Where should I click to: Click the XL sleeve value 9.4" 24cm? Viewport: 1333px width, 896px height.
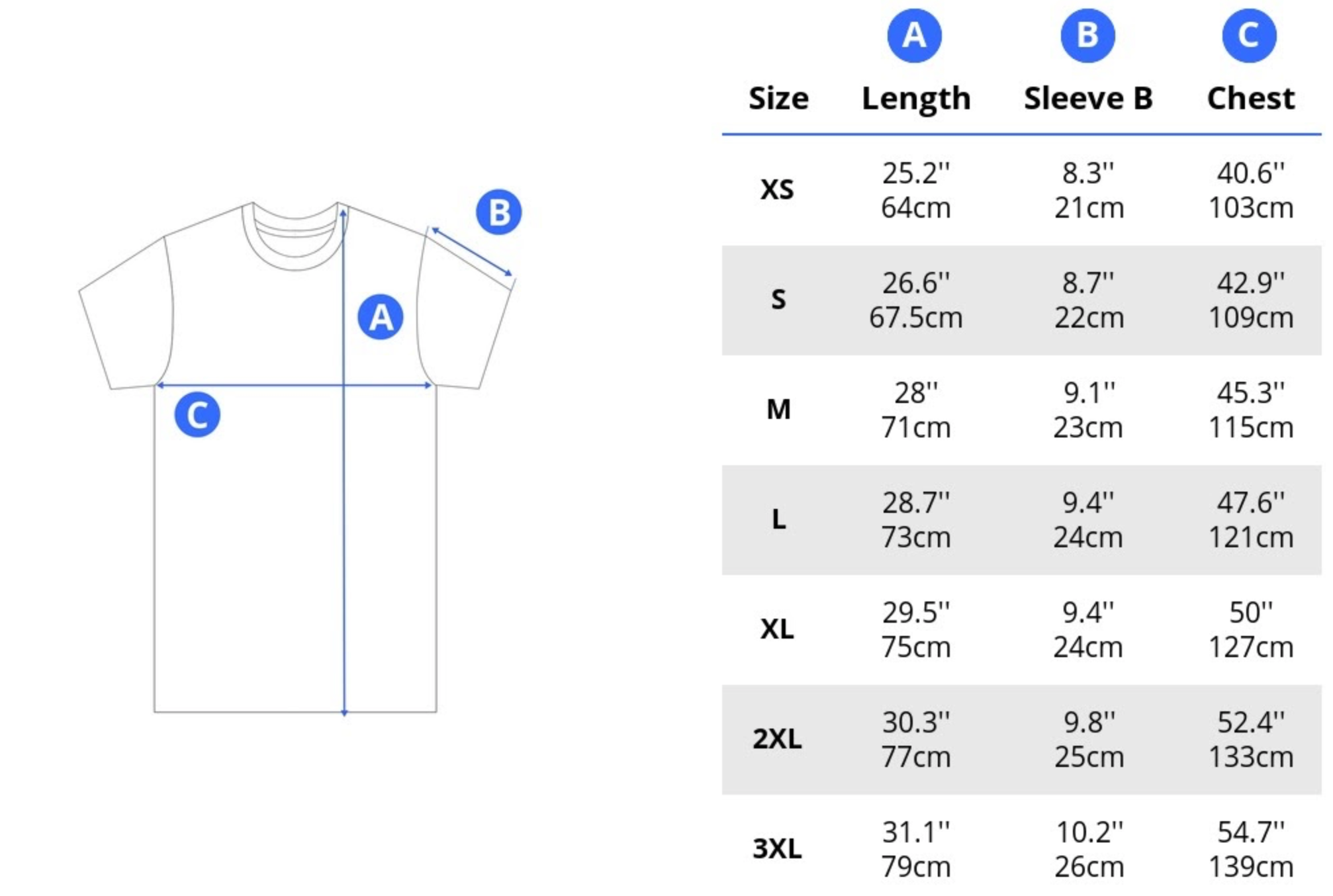tap(1088, 630)
